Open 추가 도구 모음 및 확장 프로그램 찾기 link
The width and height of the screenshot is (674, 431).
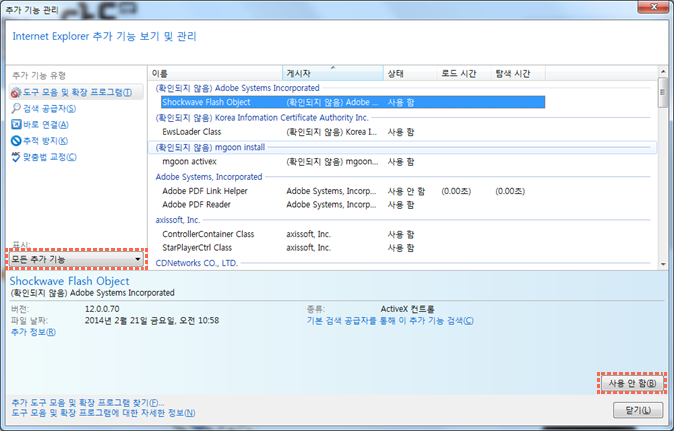point(88,403)
